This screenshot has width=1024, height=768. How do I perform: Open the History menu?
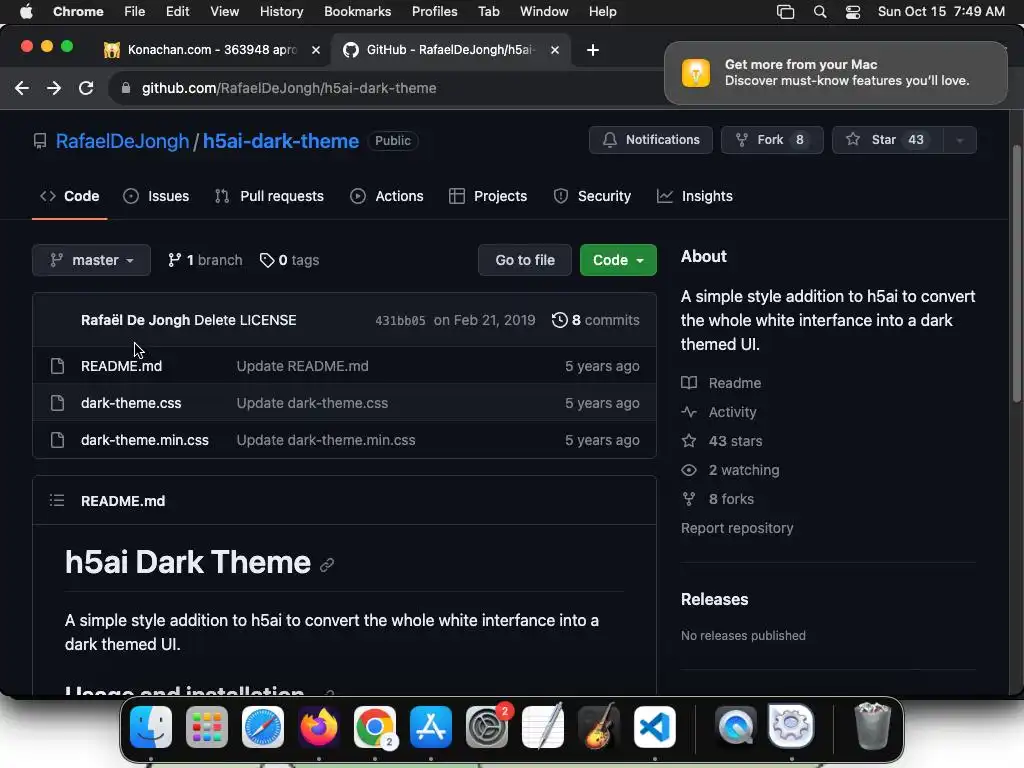pyautogui.click(x=281, y=12)
